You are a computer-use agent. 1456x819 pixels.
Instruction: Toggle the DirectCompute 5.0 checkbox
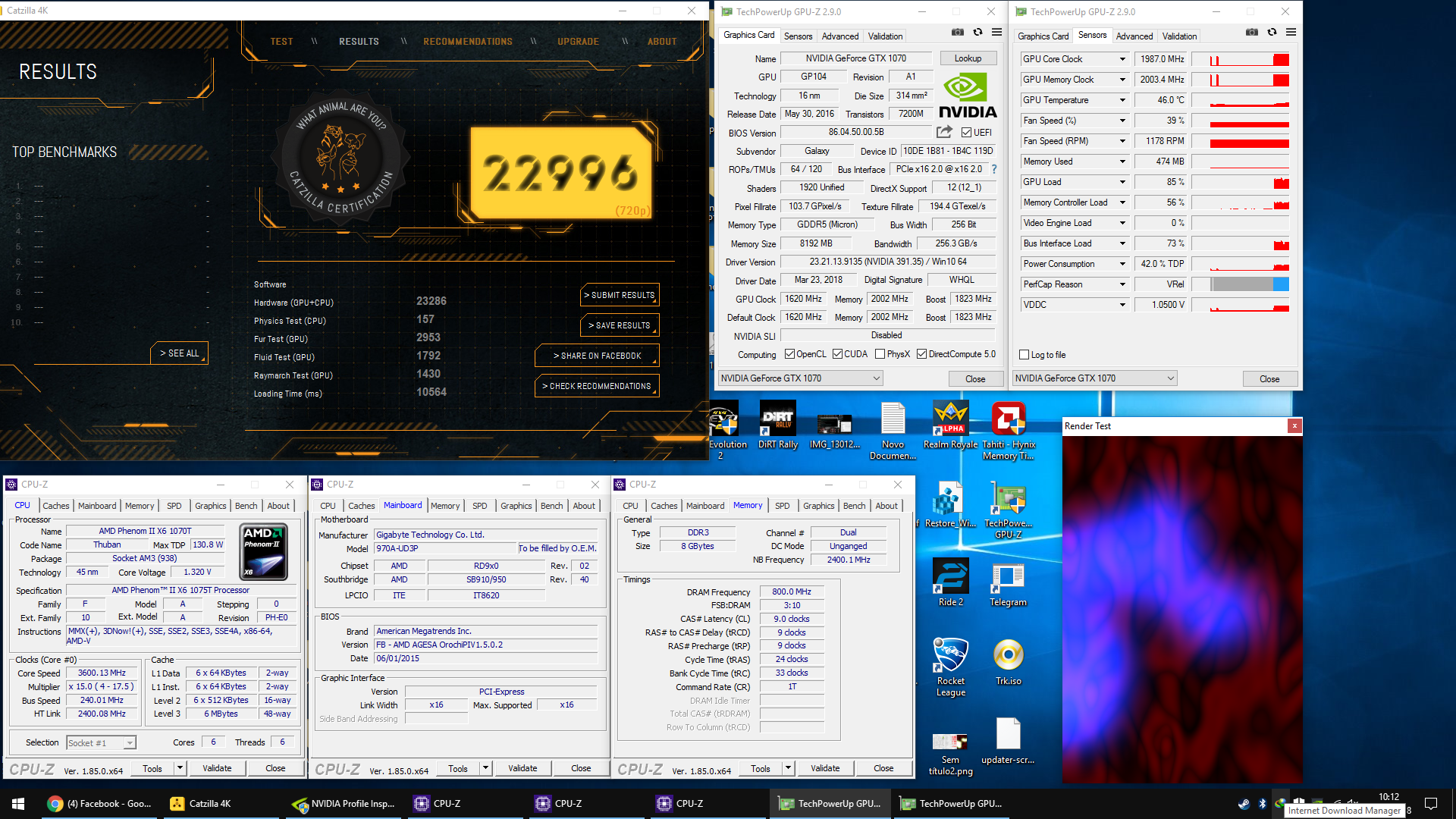[x=921, y=354]
